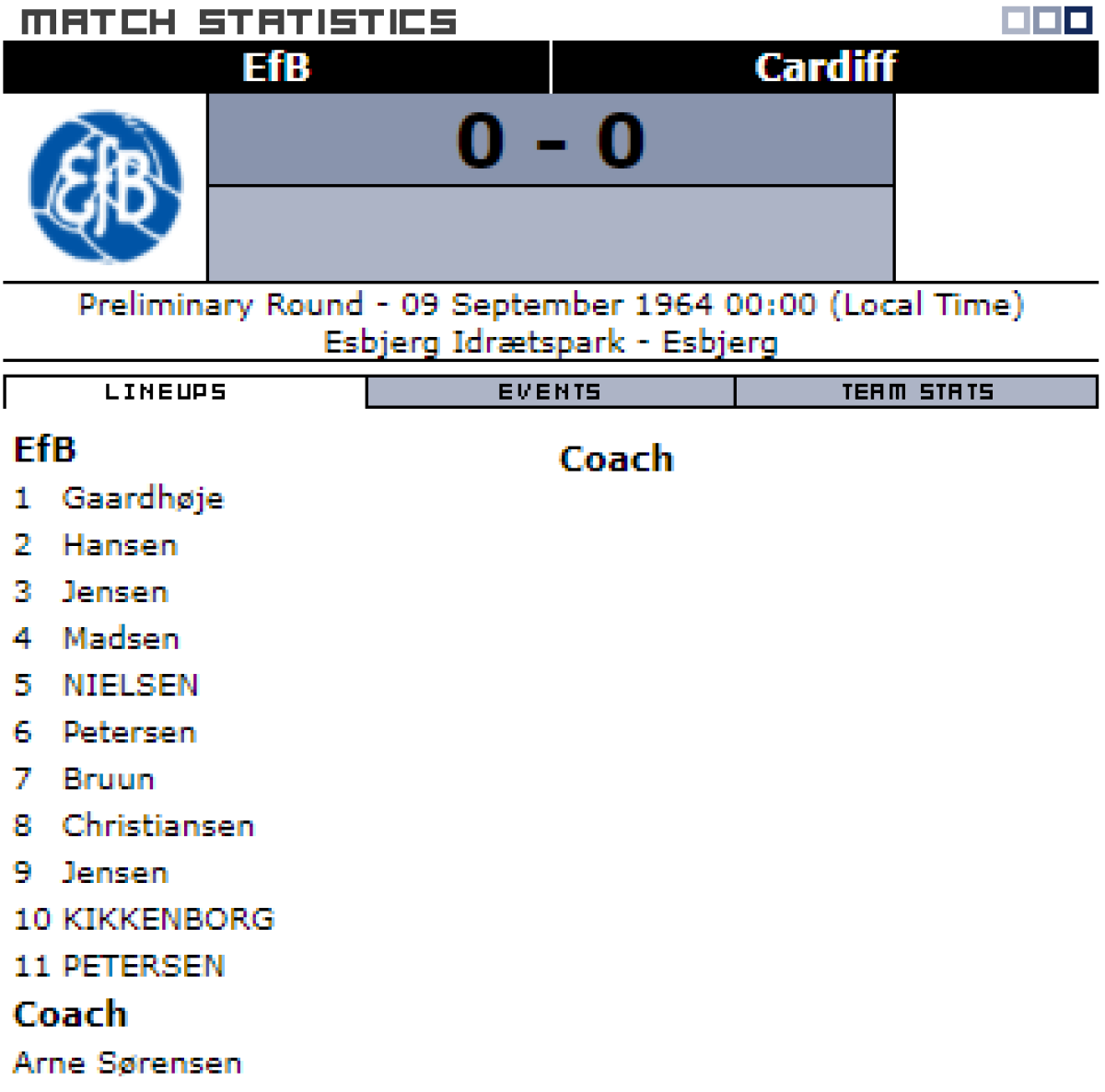Click the lightest square icon at top right
This screenshot has height=1092, width=1105.
tap(1016, 20)
